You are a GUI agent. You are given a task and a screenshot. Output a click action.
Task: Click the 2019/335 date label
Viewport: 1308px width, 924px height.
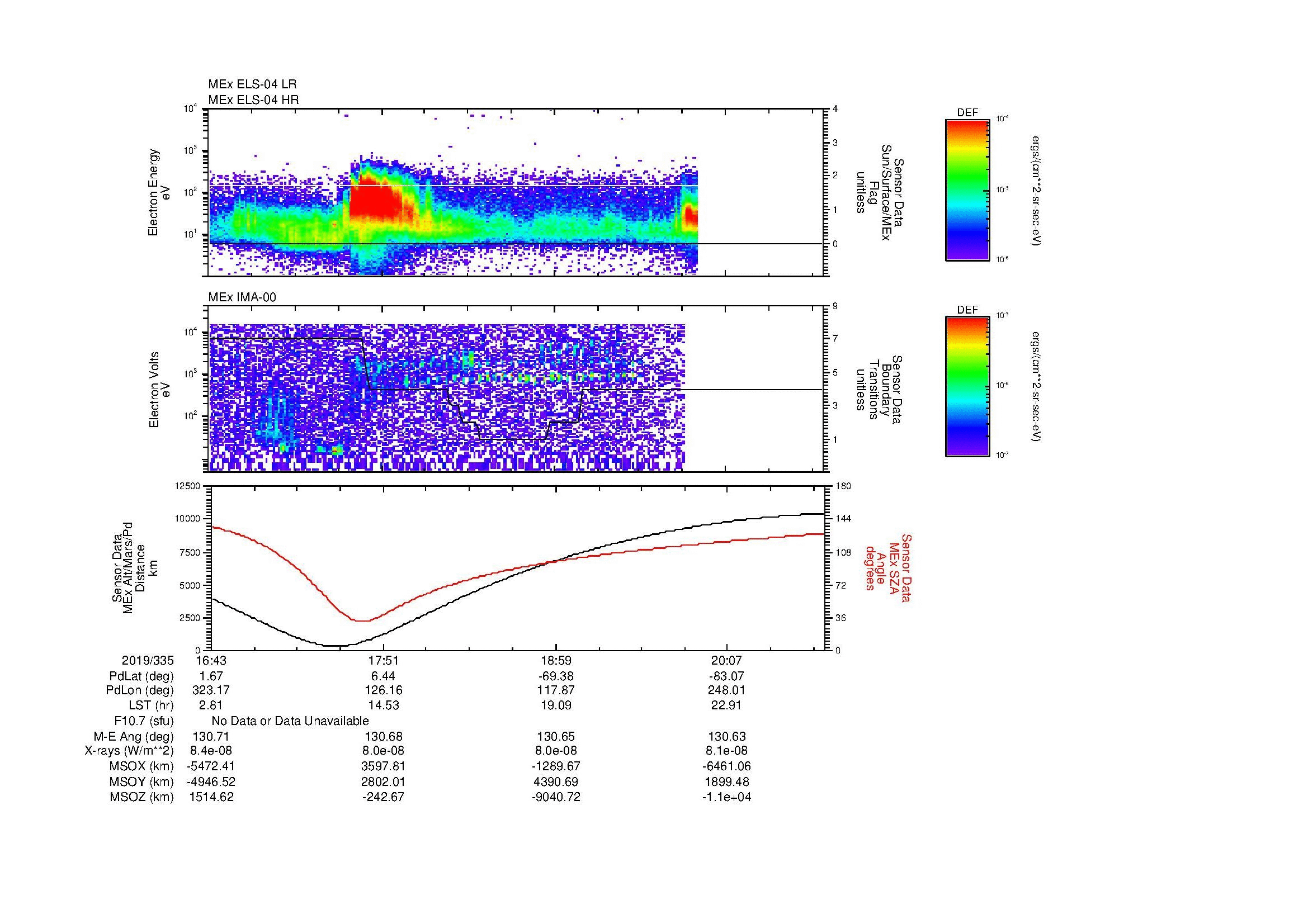(x=148, y=660)
